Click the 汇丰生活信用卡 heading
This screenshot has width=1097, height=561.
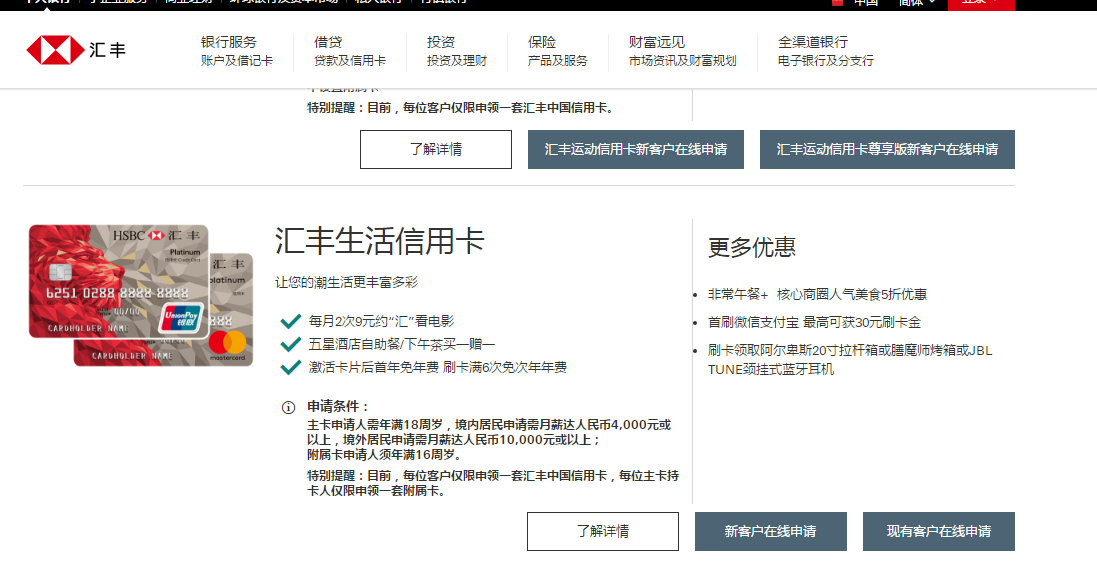point(380,241)
